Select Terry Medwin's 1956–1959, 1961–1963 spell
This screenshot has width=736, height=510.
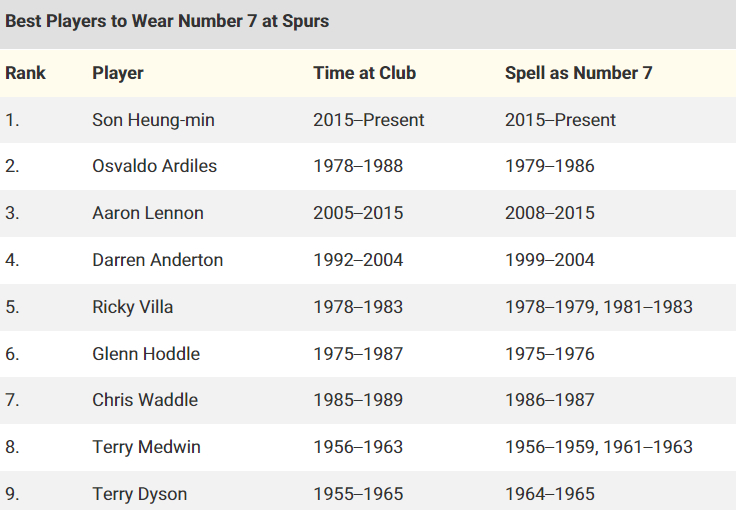[598, 447]
